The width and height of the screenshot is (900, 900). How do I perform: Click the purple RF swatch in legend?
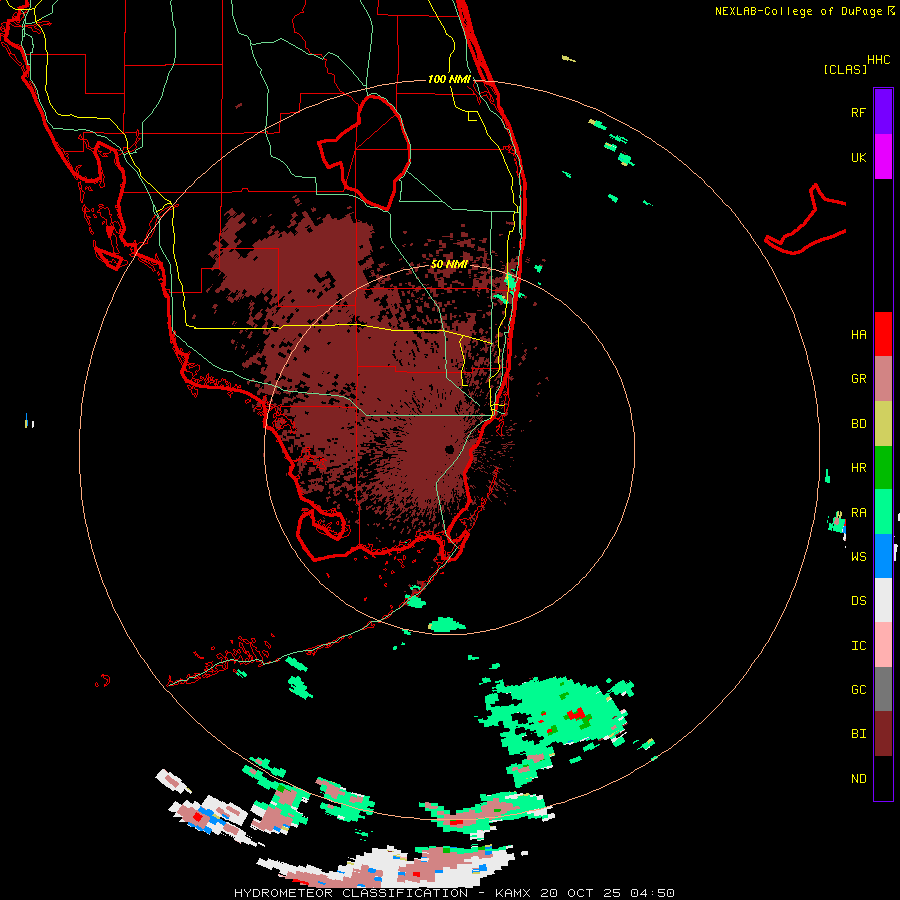[x=883, y=112]
